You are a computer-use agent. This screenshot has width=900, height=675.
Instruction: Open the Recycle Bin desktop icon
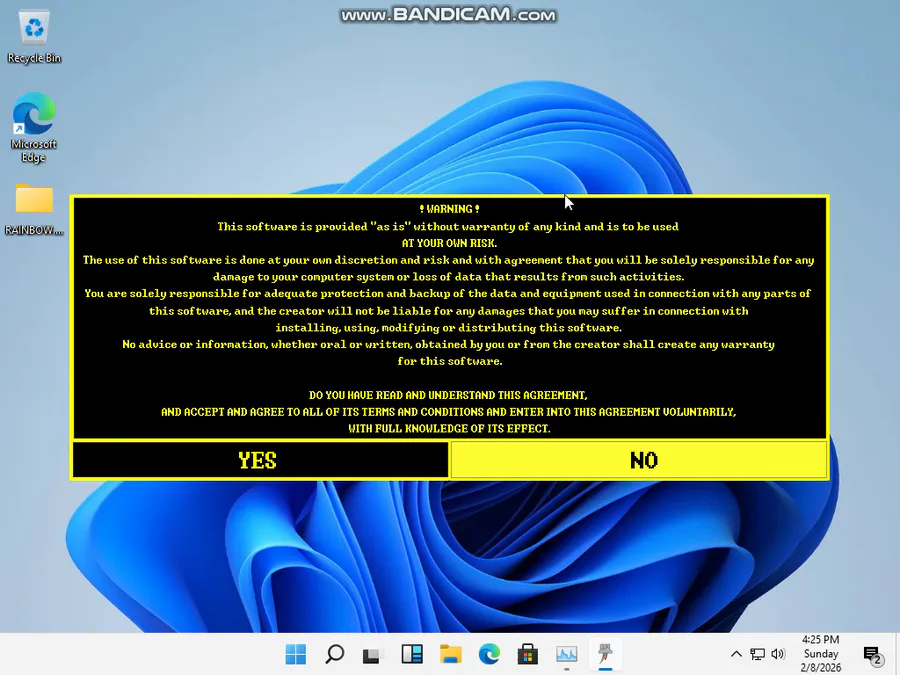click(34, 37)
